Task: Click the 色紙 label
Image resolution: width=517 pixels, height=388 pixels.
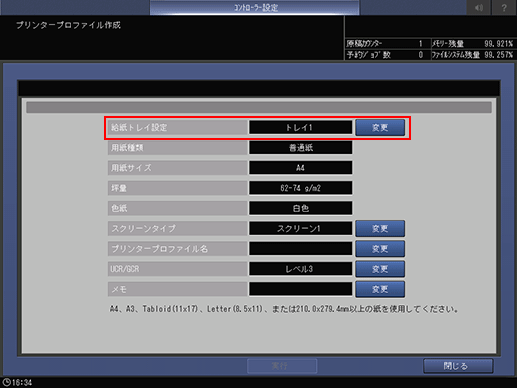Action: point(178,208)
